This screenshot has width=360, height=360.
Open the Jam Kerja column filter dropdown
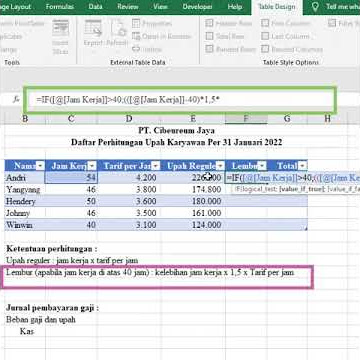[x=92, y=166]
